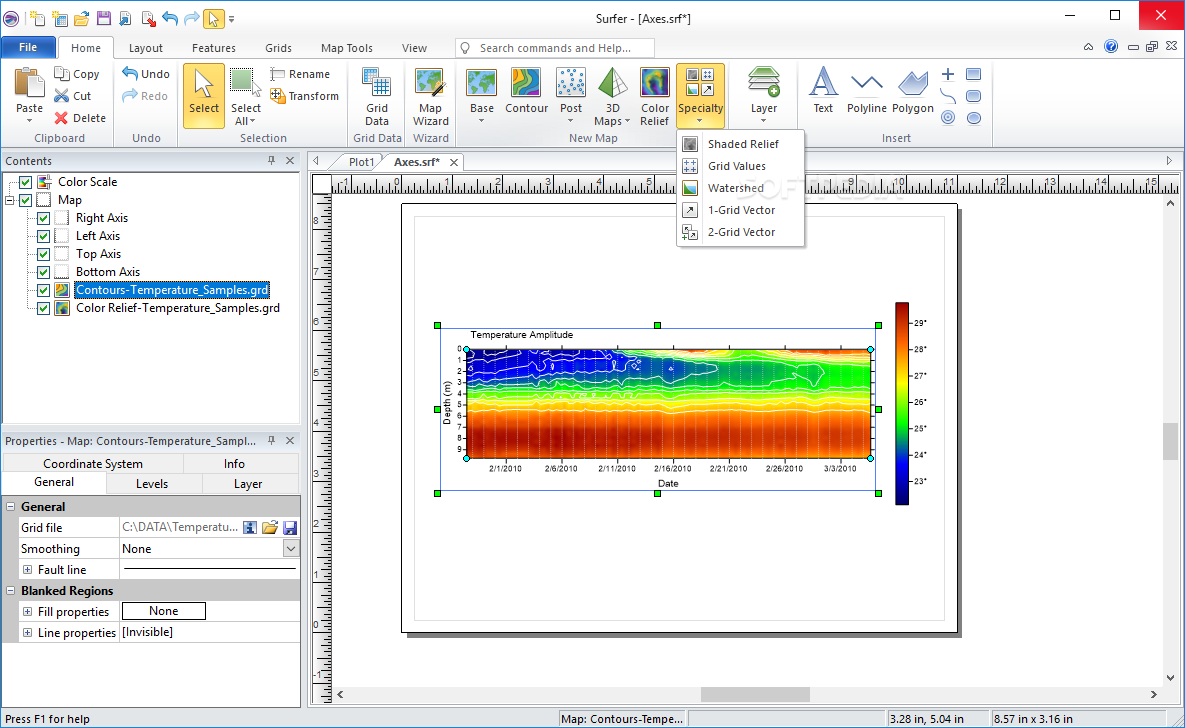Collapse the General section
The height and width of the screenshot is (728, 1185).
(x=11, y=507)
